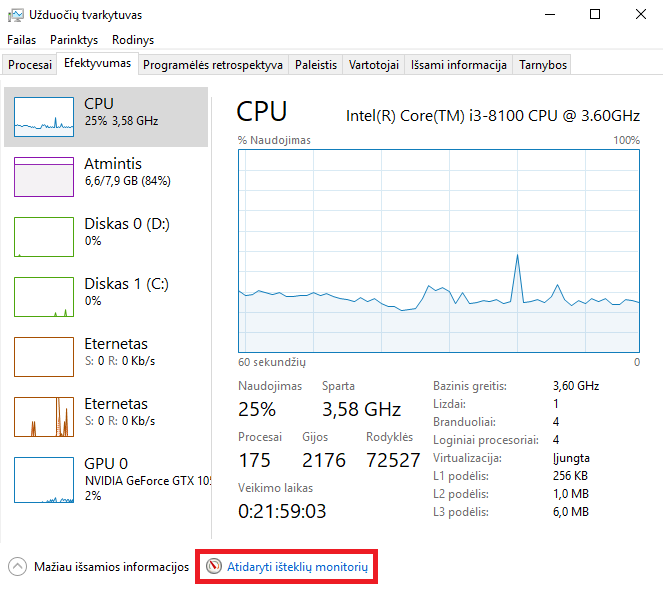The width and height of the screenshot is (663, 590).
Task: Click the Sparta 3,58 GHz value
Action: [362, 409]
